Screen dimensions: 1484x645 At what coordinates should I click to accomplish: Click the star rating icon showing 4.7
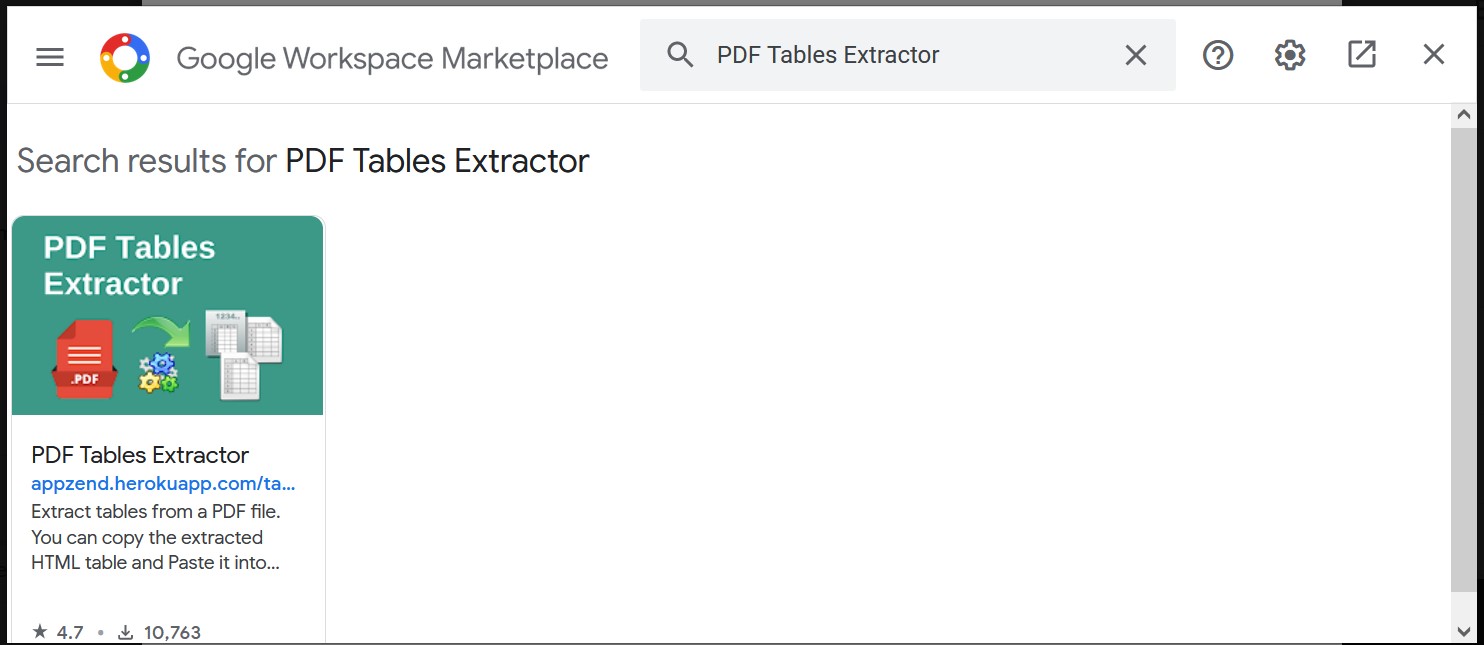(38, 631)
